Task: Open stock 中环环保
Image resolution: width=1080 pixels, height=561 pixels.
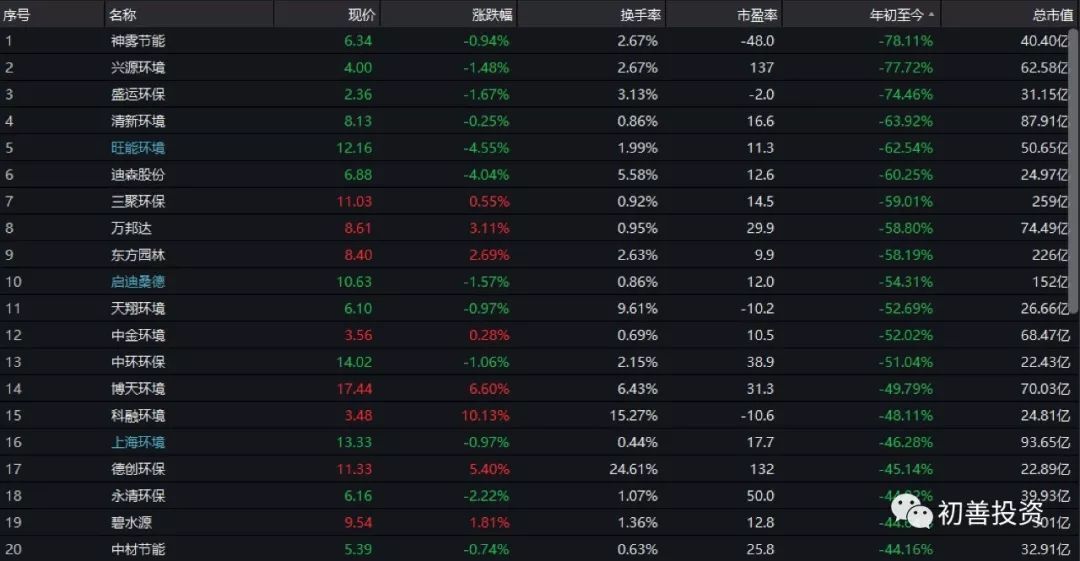Action: tap(138, 363)
